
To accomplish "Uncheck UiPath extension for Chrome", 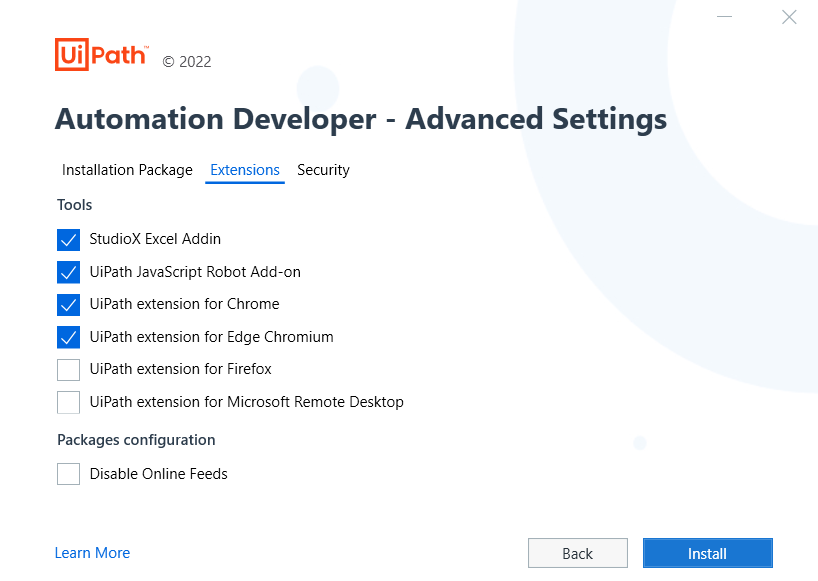I will [68, 304].
